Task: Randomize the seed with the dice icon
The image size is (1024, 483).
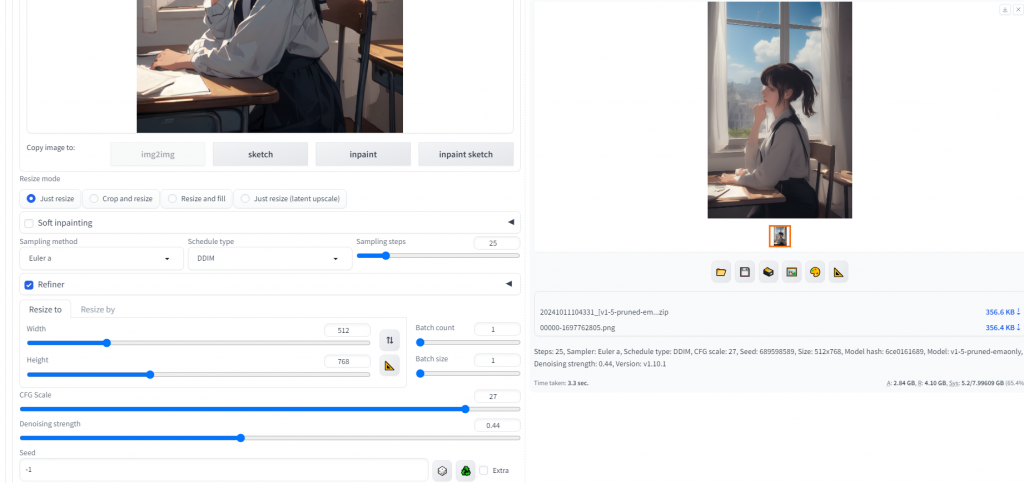Action: (442, 471)
